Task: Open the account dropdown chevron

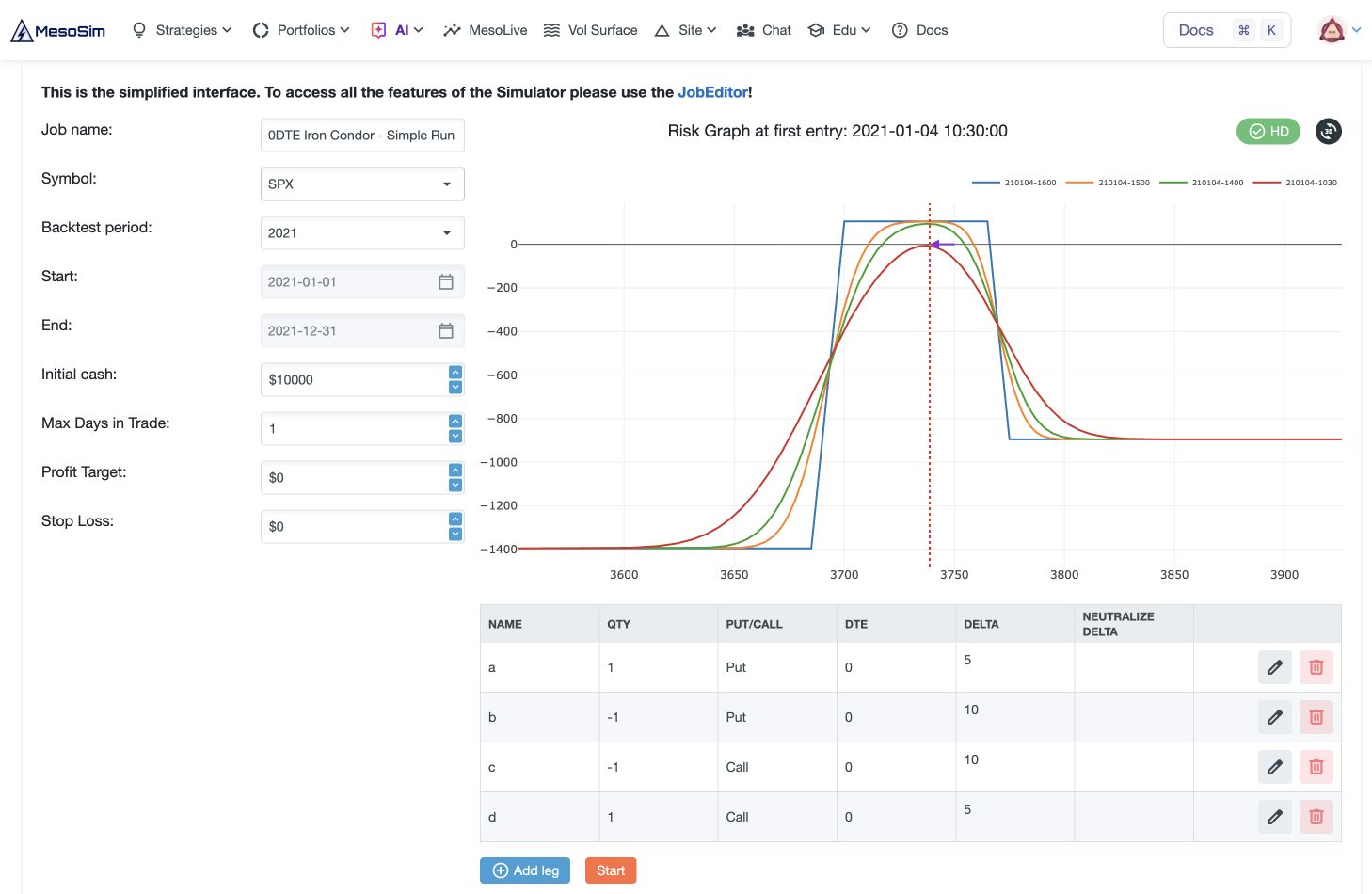Action: 1356,30
